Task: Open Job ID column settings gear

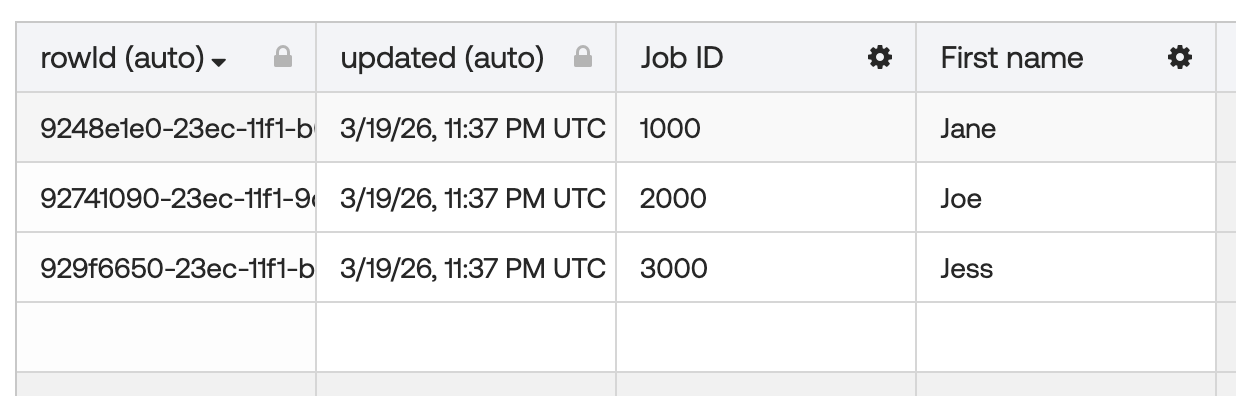Action: (879, 58)
